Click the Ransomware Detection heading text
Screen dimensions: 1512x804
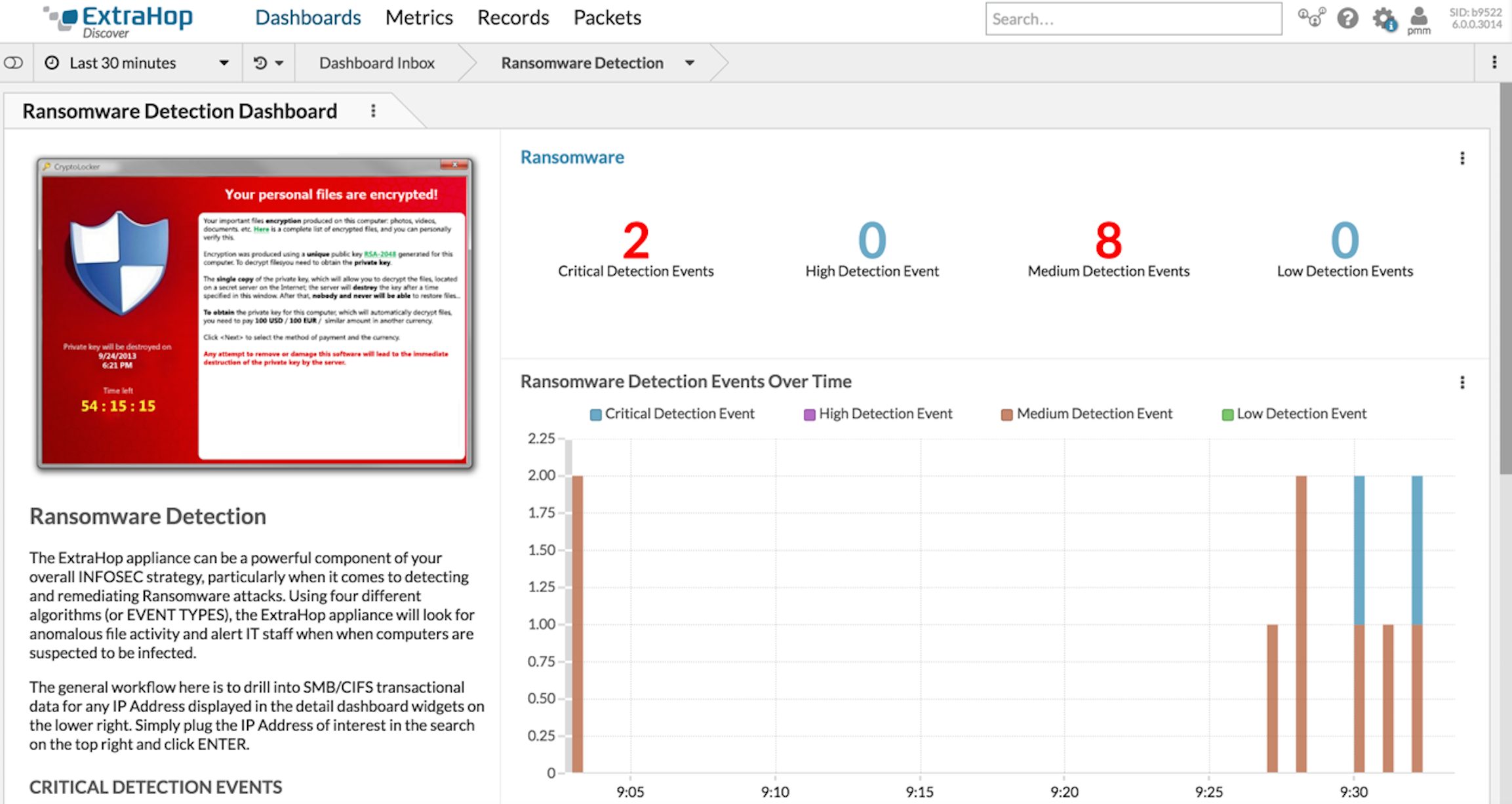[x=148, y=516]
